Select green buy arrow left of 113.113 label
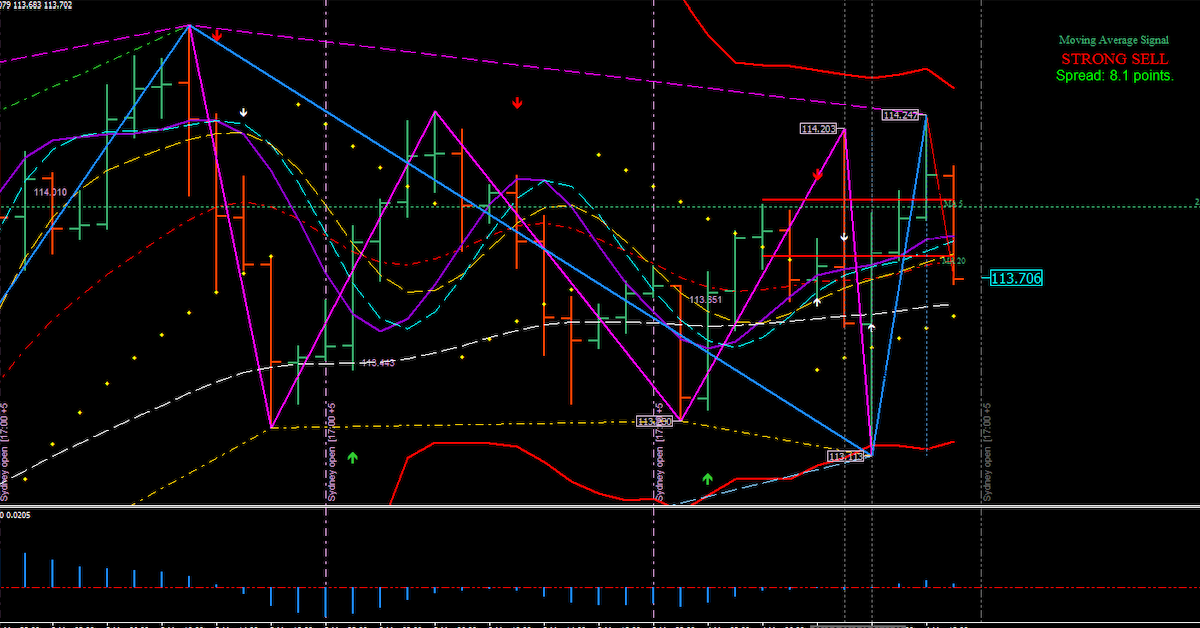This screenshot has width=1200, height=628. click(707, 479)
